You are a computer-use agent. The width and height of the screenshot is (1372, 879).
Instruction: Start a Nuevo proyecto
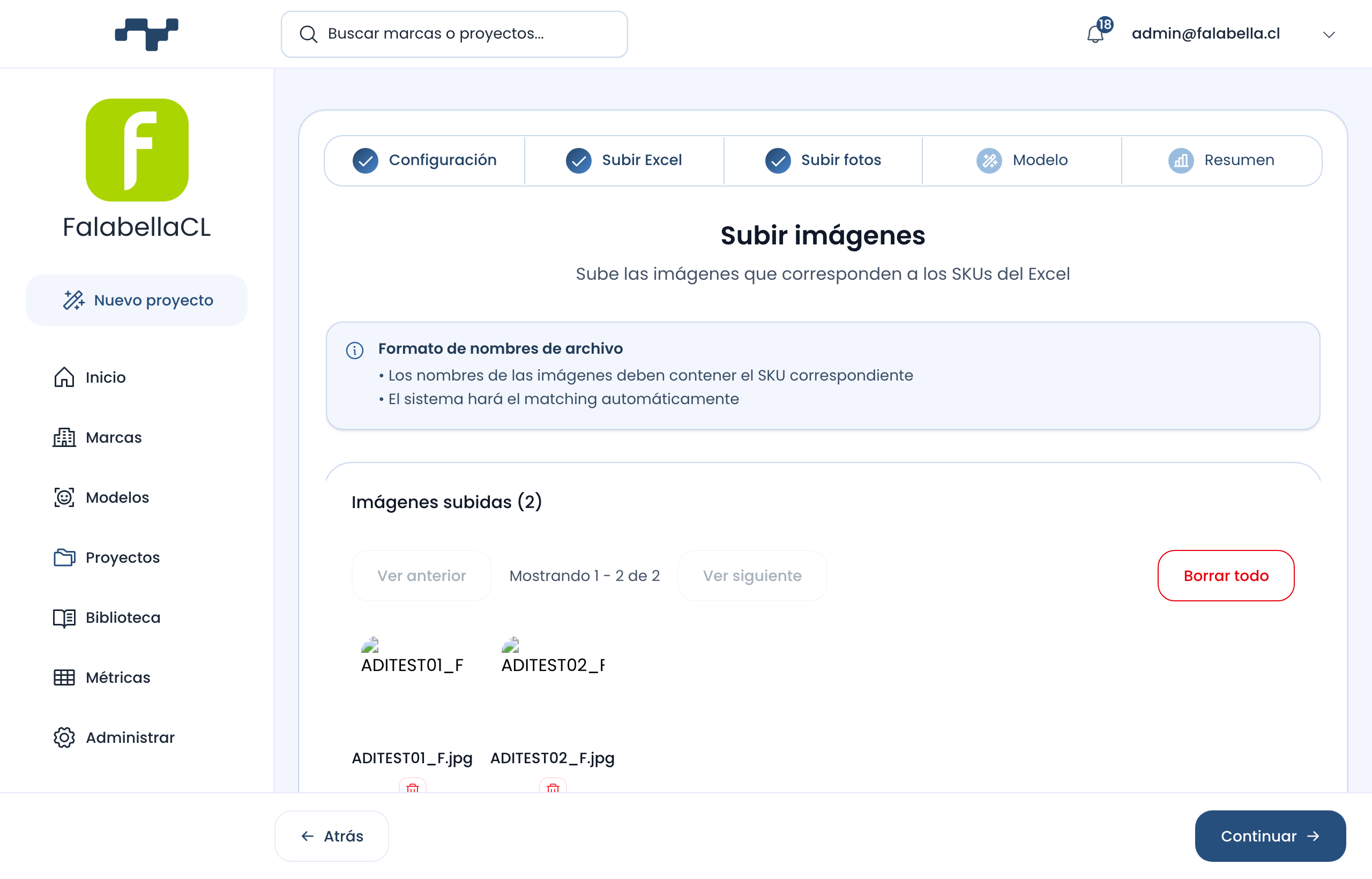coord(137,300)
